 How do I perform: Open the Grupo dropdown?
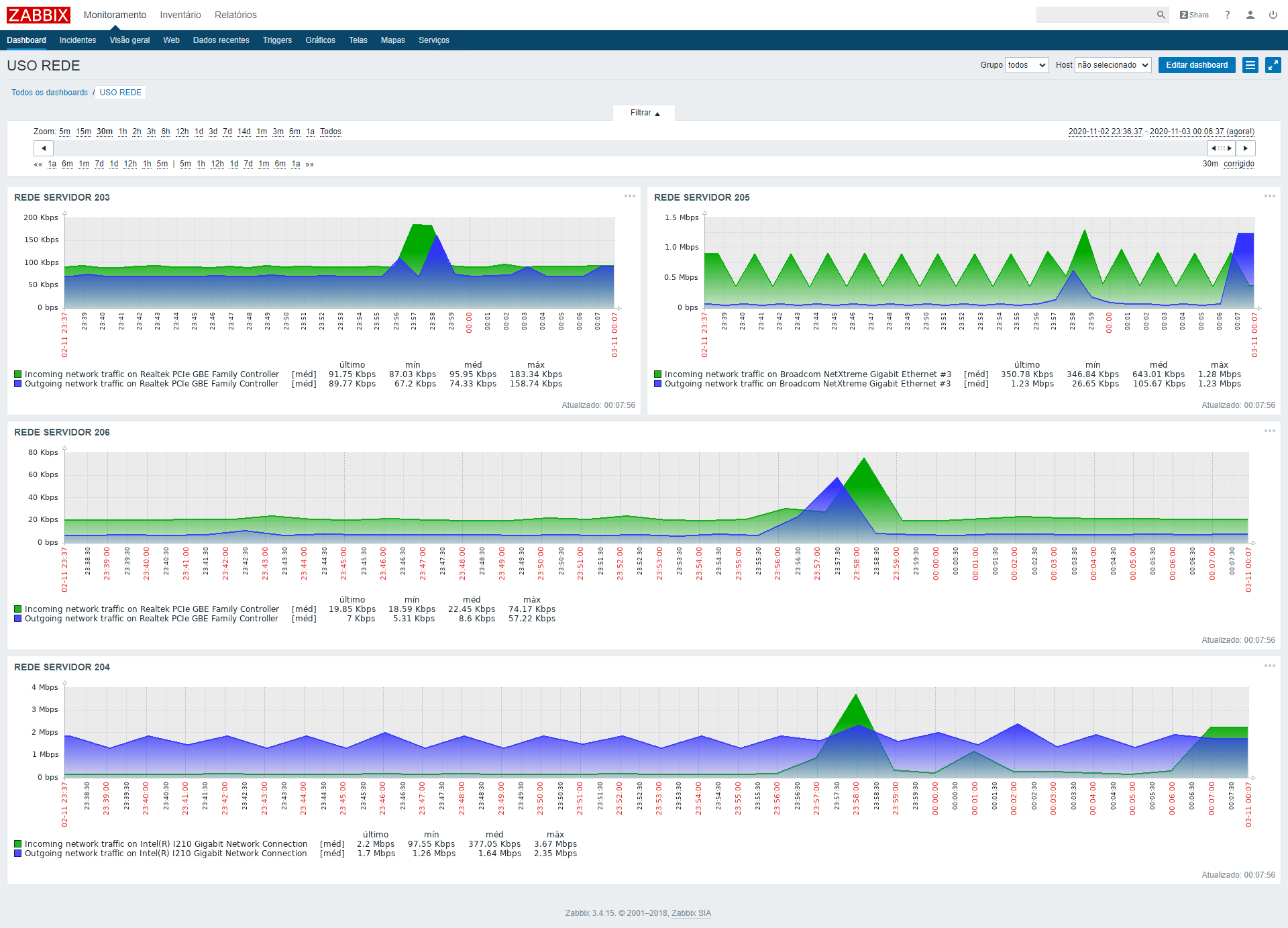[1026, 65]
